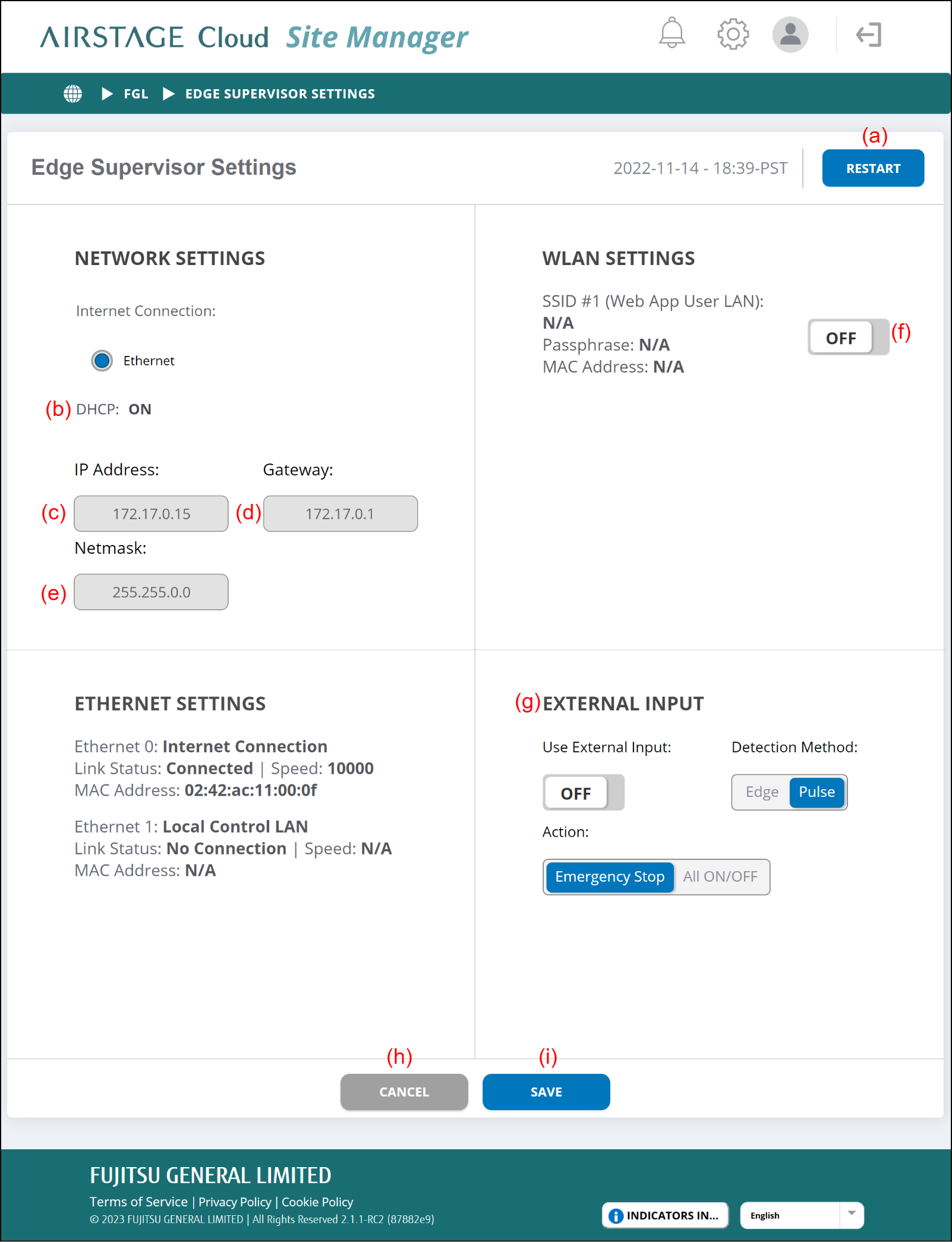Screen dimensions: 952x1242
Task: Open the user profile avatar icon
Action: (x=790, y=34)
